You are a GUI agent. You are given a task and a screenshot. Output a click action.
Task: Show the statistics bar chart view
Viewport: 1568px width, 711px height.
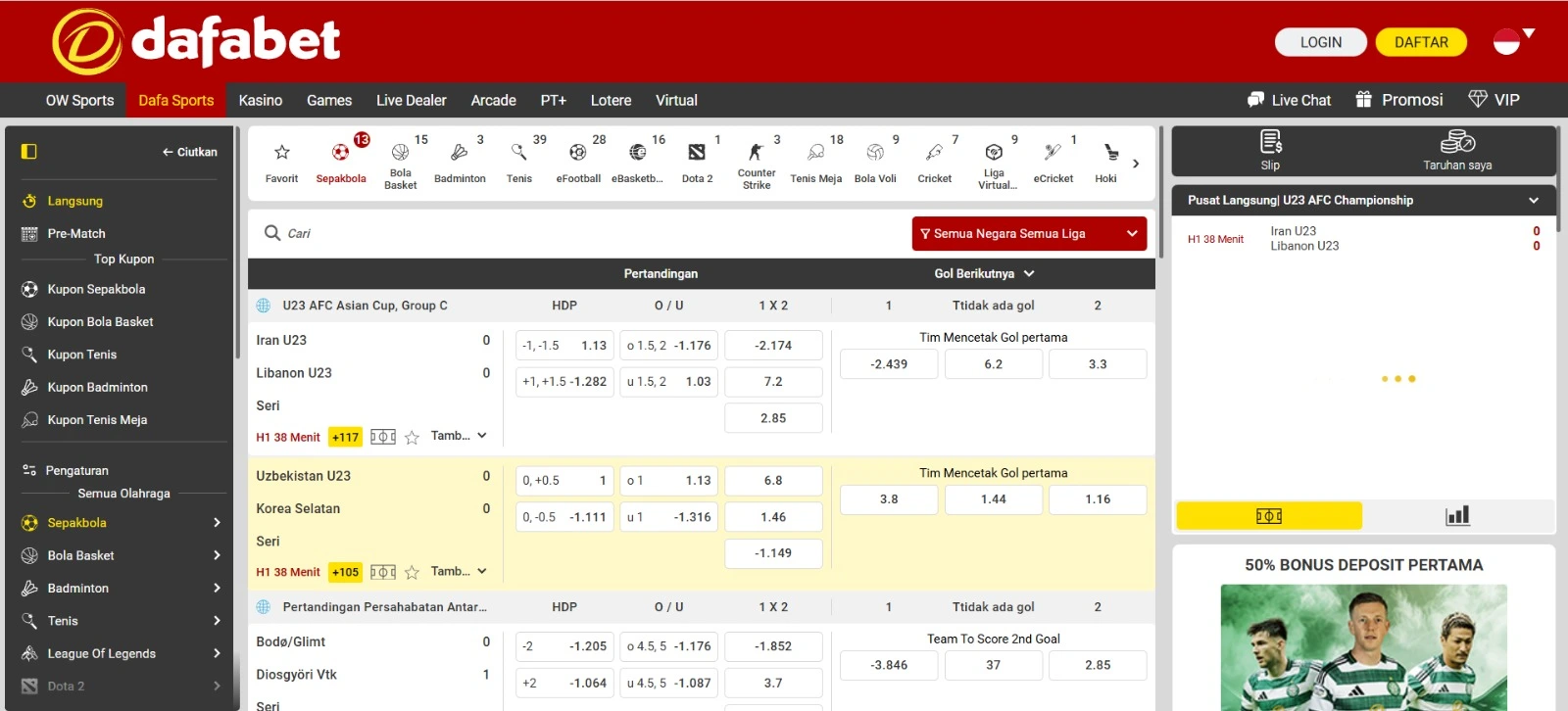coord(1457,515)
